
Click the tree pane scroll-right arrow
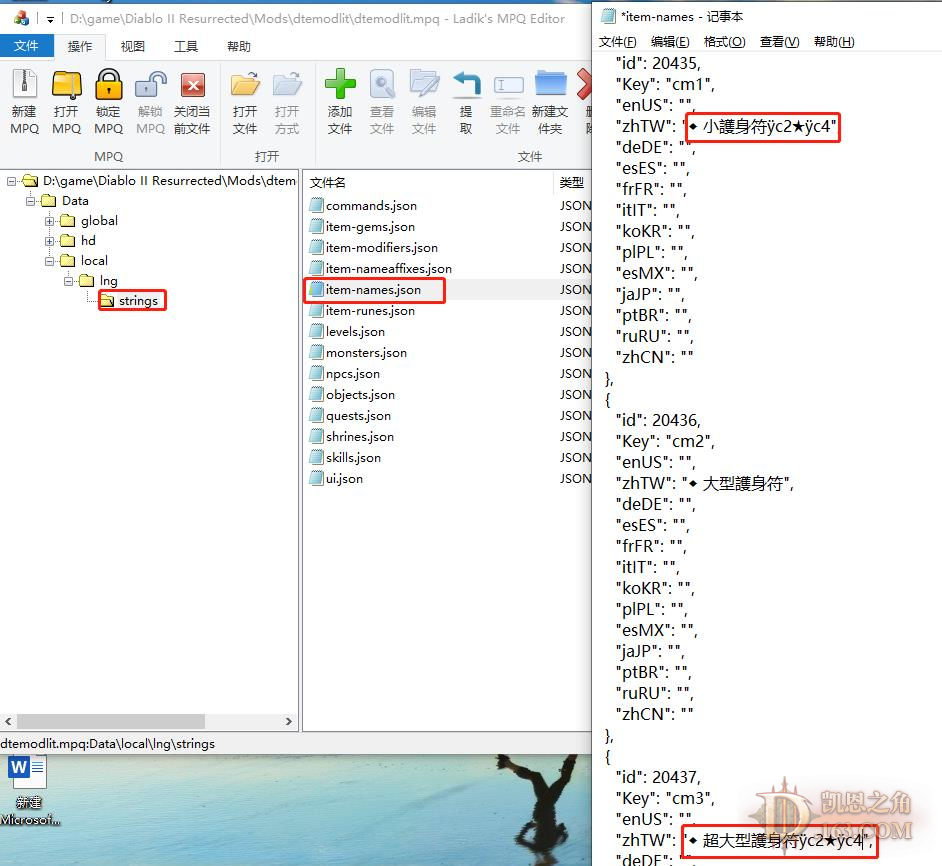point(289,721)
